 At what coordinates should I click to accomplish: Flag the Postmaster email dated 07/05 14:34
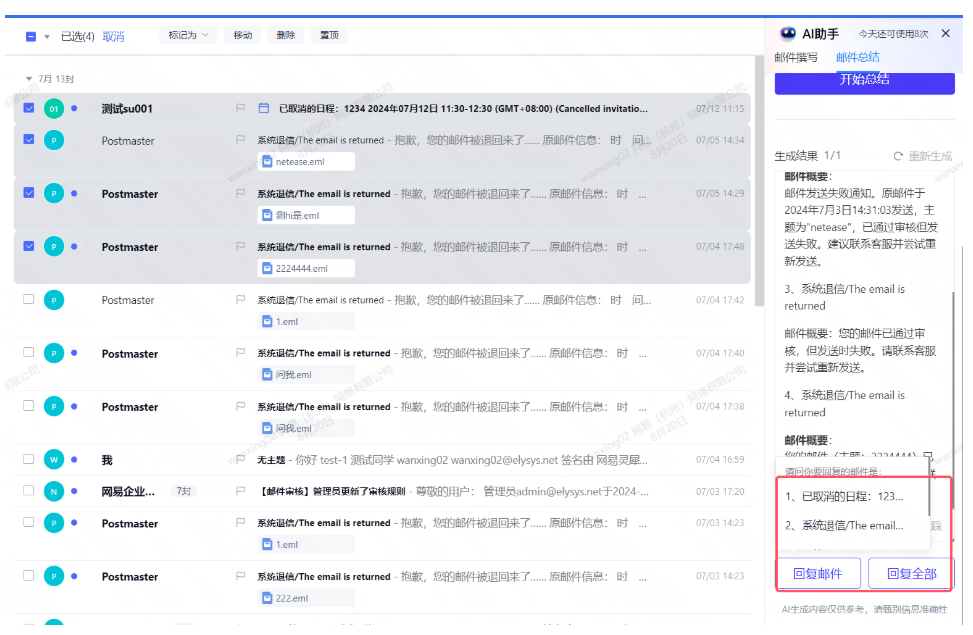pyautogui.click(x=240, y=140)
